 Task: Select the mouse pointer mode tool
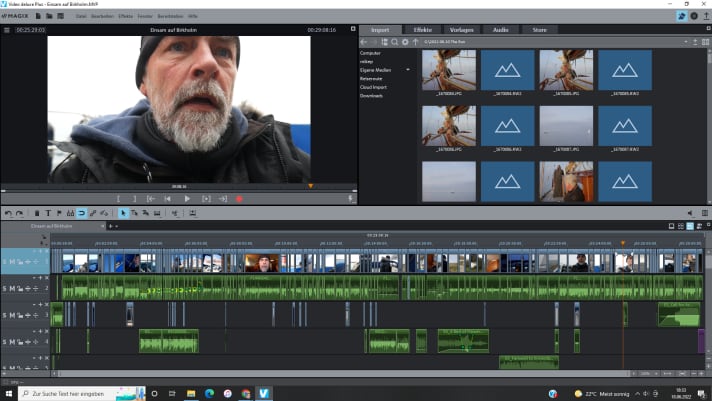pos(124,213)
